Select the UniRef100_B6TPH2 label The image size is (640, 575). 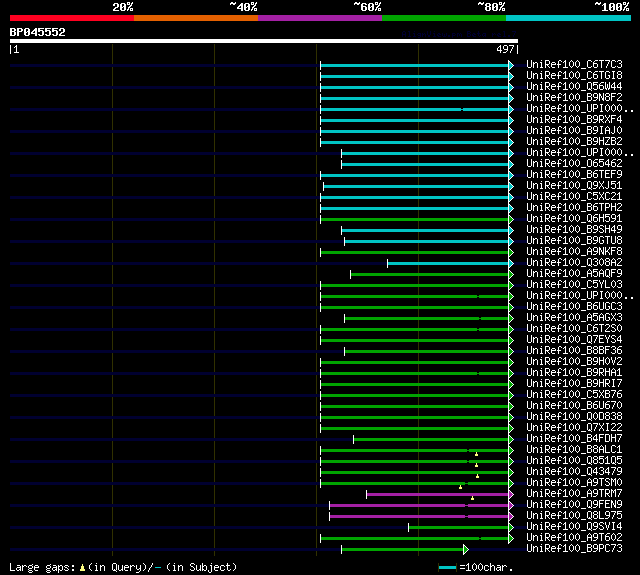[x=574, y=208]
